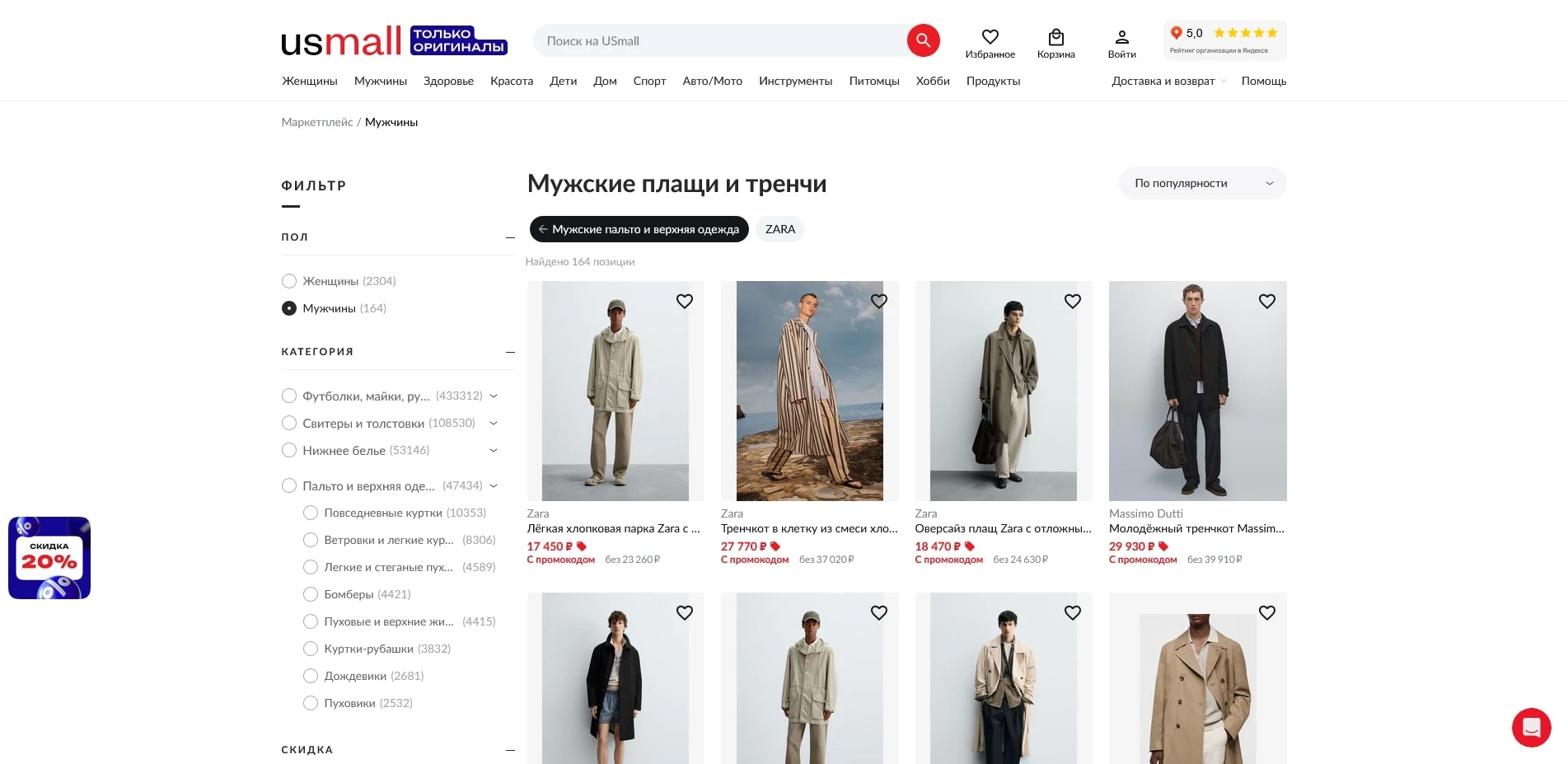Click the Войти account icon

click(1121, 37)
